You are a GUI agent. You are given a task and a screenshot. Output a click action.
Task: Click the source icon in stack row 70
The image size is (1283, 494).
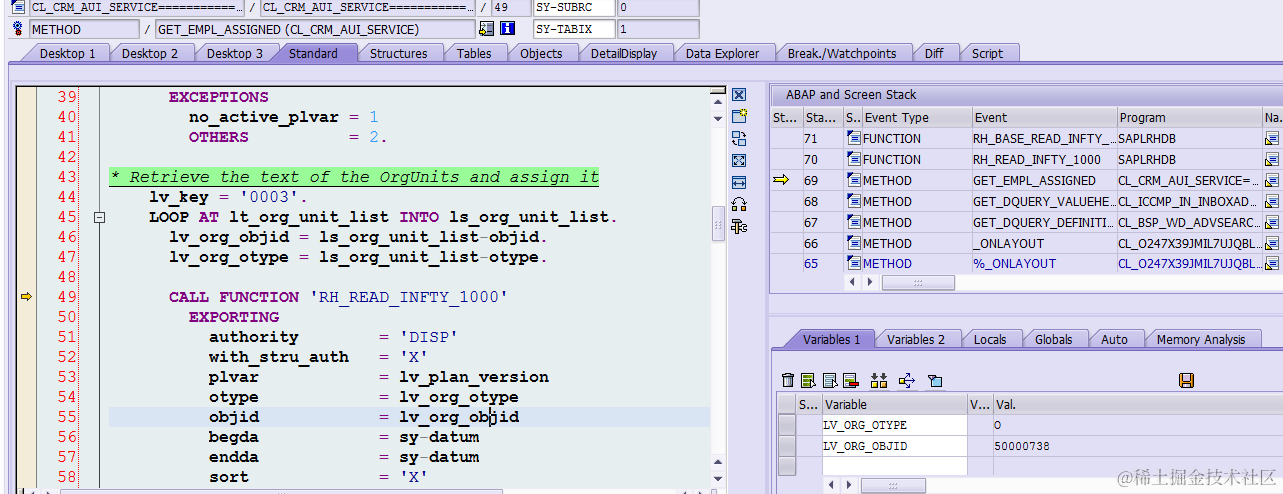[853, 160]
